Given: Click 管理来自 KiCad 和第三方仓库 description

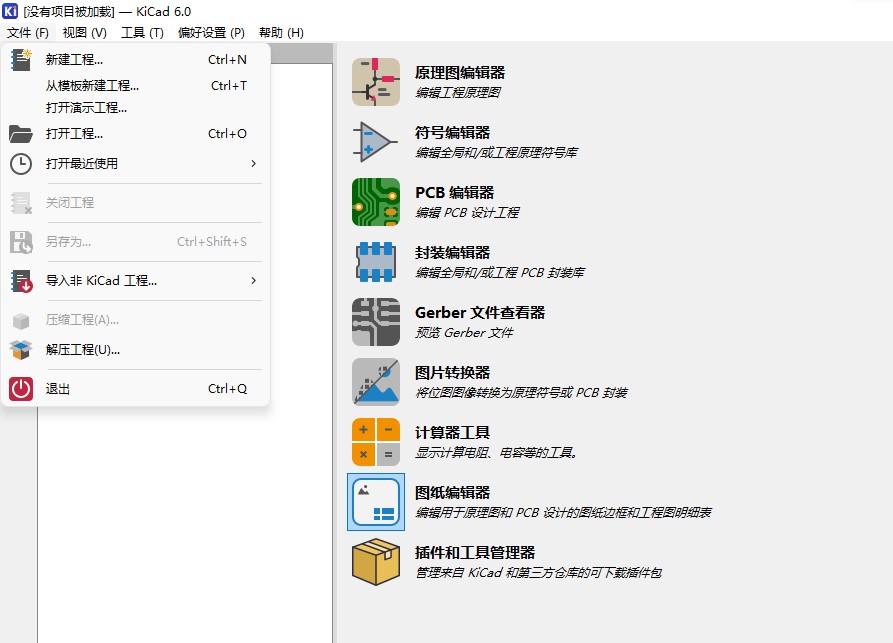Looking at the screenshot, I should pyautogui.click(x=538, y=573).
